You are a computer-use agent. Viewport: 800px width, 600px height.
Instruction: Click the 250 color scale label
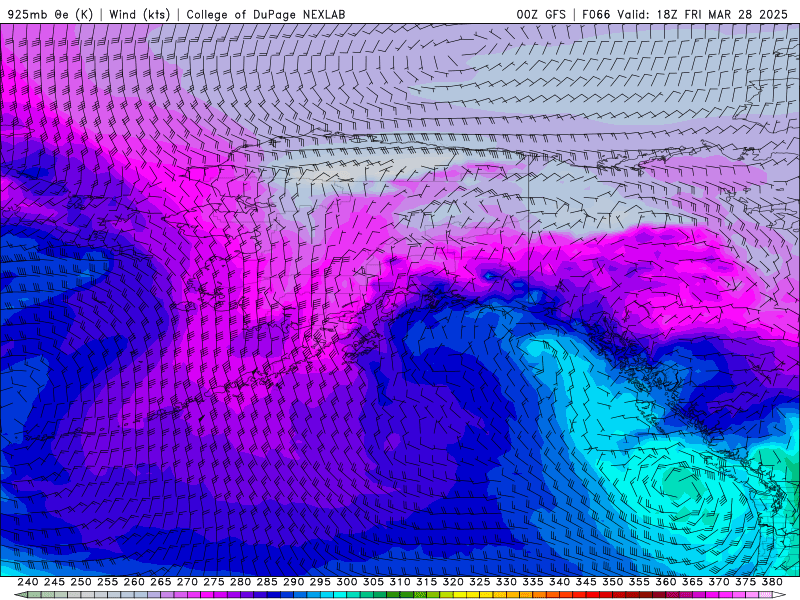[81, 582]
